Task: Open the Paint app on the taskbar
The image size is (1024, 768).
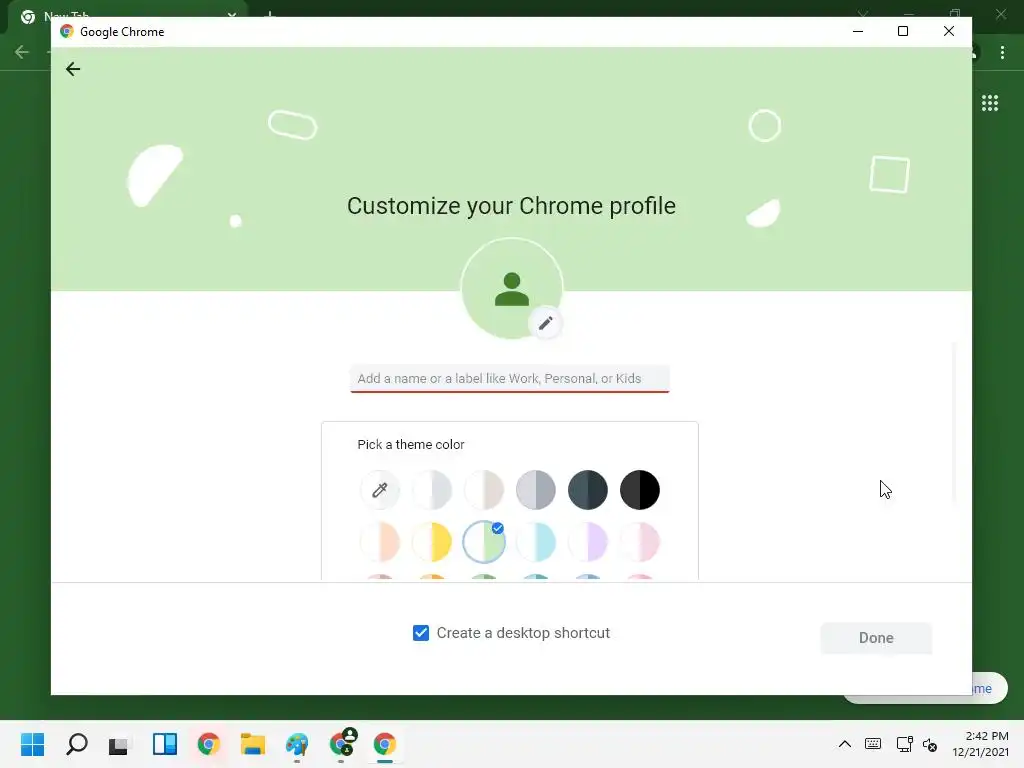Action: point(297,744)
